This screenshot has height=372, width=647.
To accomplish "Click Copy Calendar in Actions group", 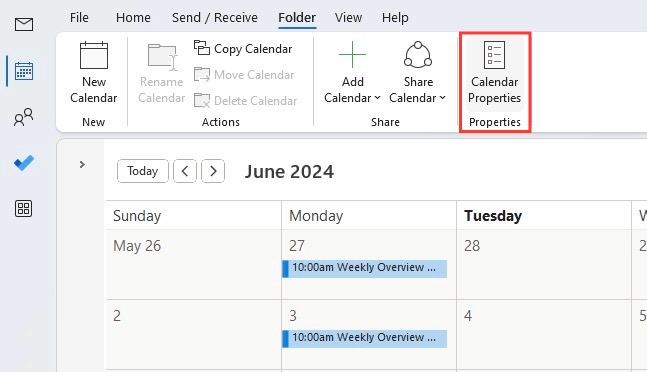I will click(243, 49).
